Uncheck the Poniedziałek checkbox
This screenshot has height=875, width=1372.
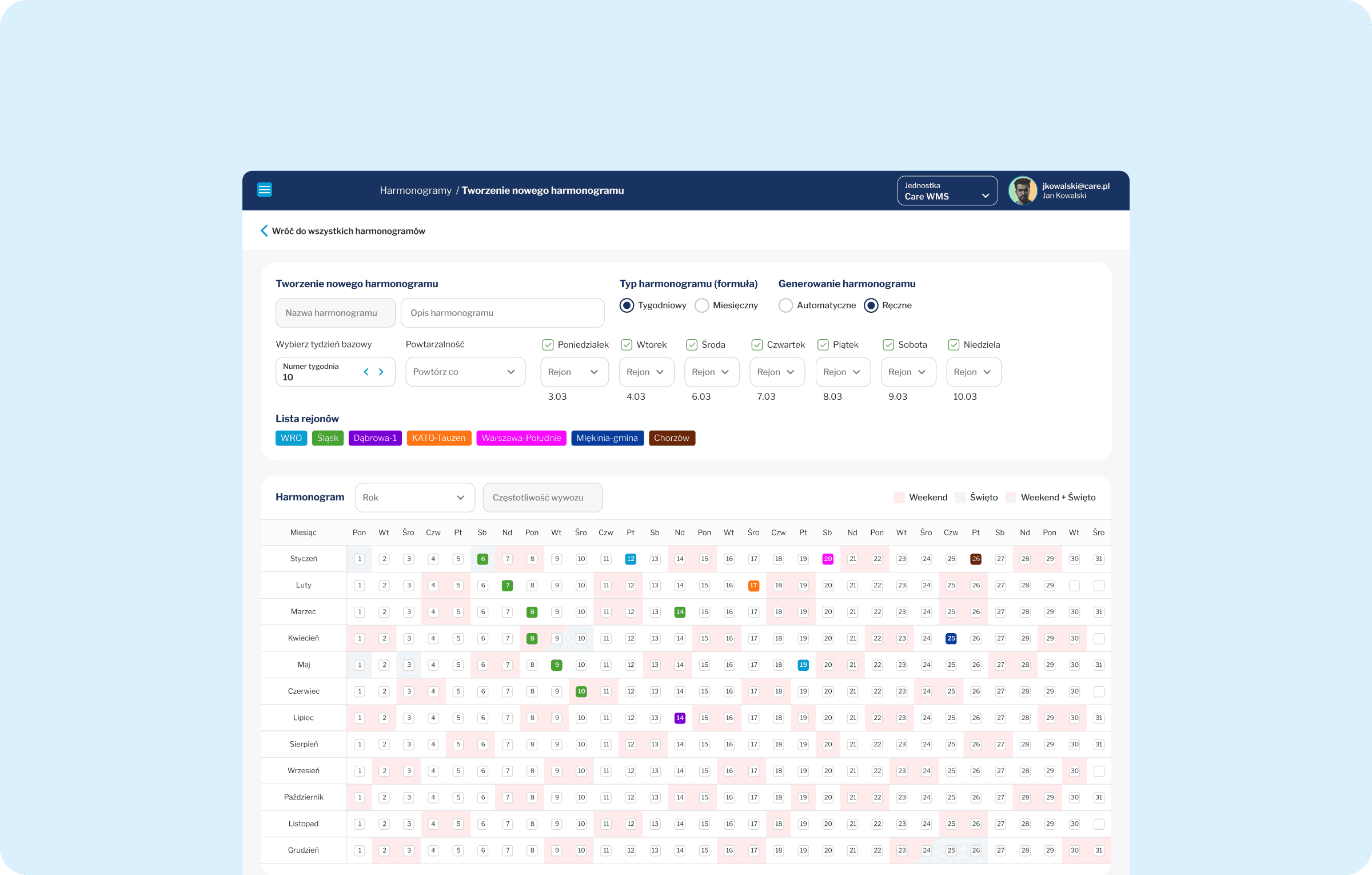548,345
